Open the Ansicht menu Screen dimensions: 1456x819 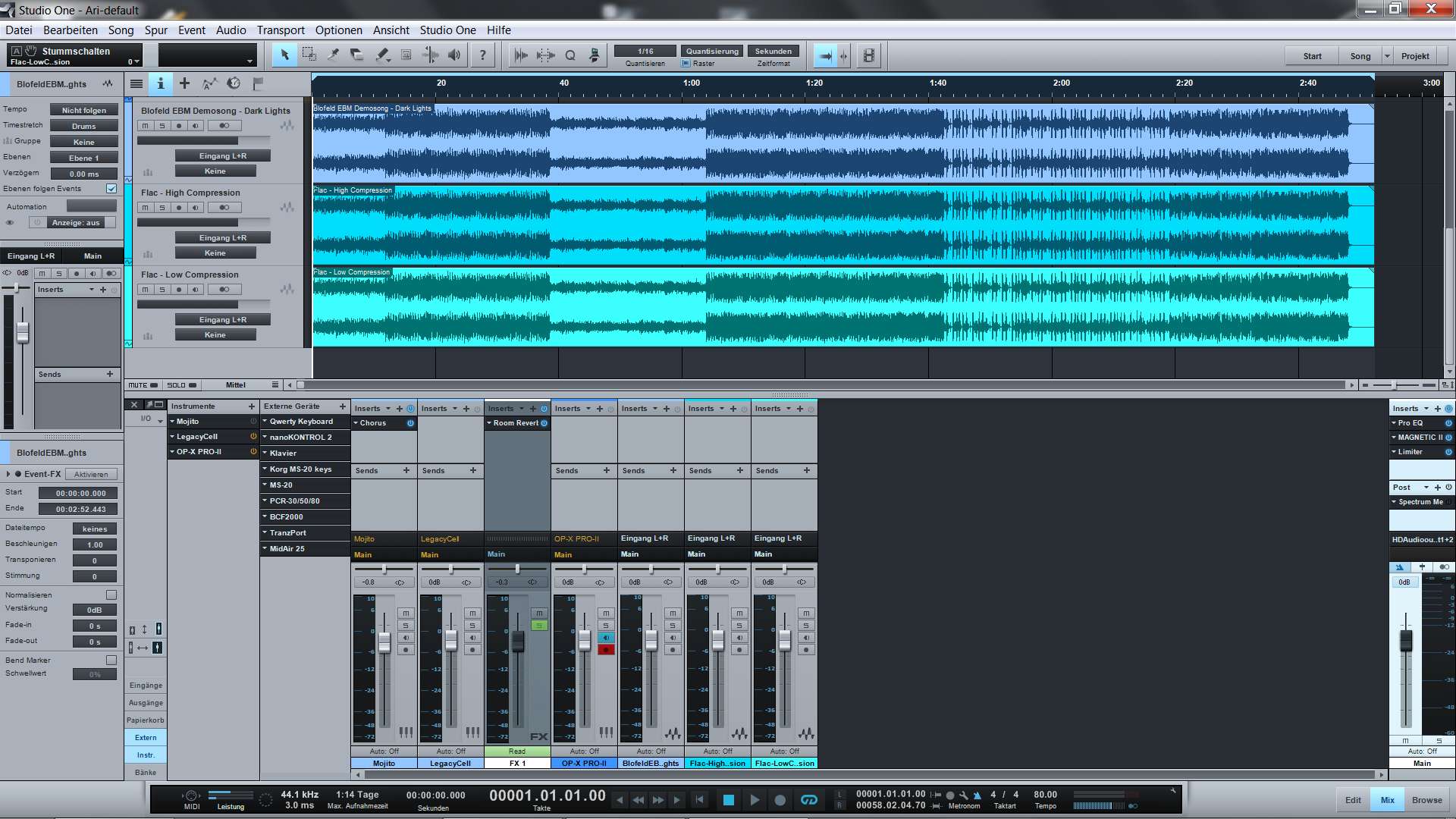click(x=391, y=30)
